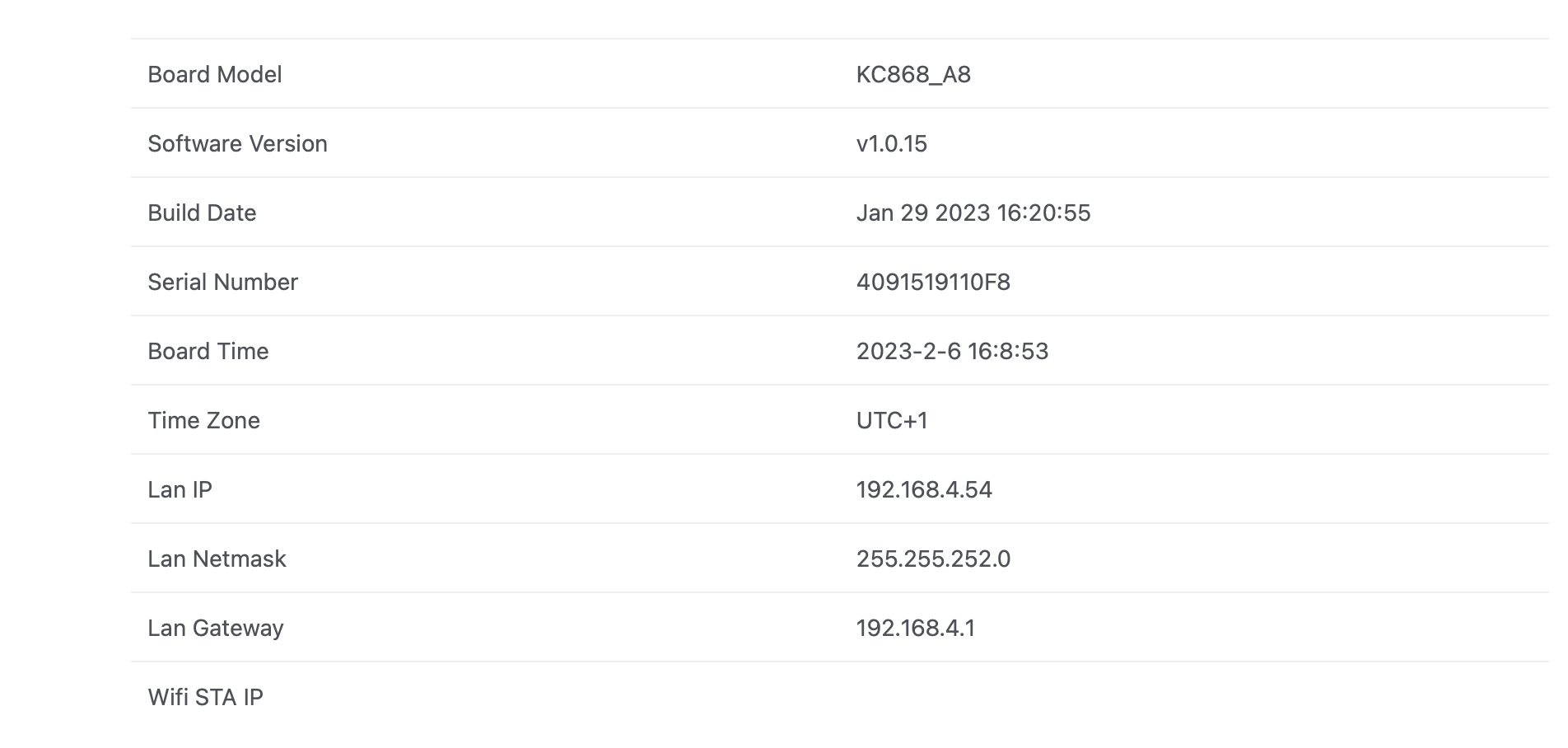Select serial number 4091519110F8
This screenshot has width=1568, height=748.
point(933,283)
